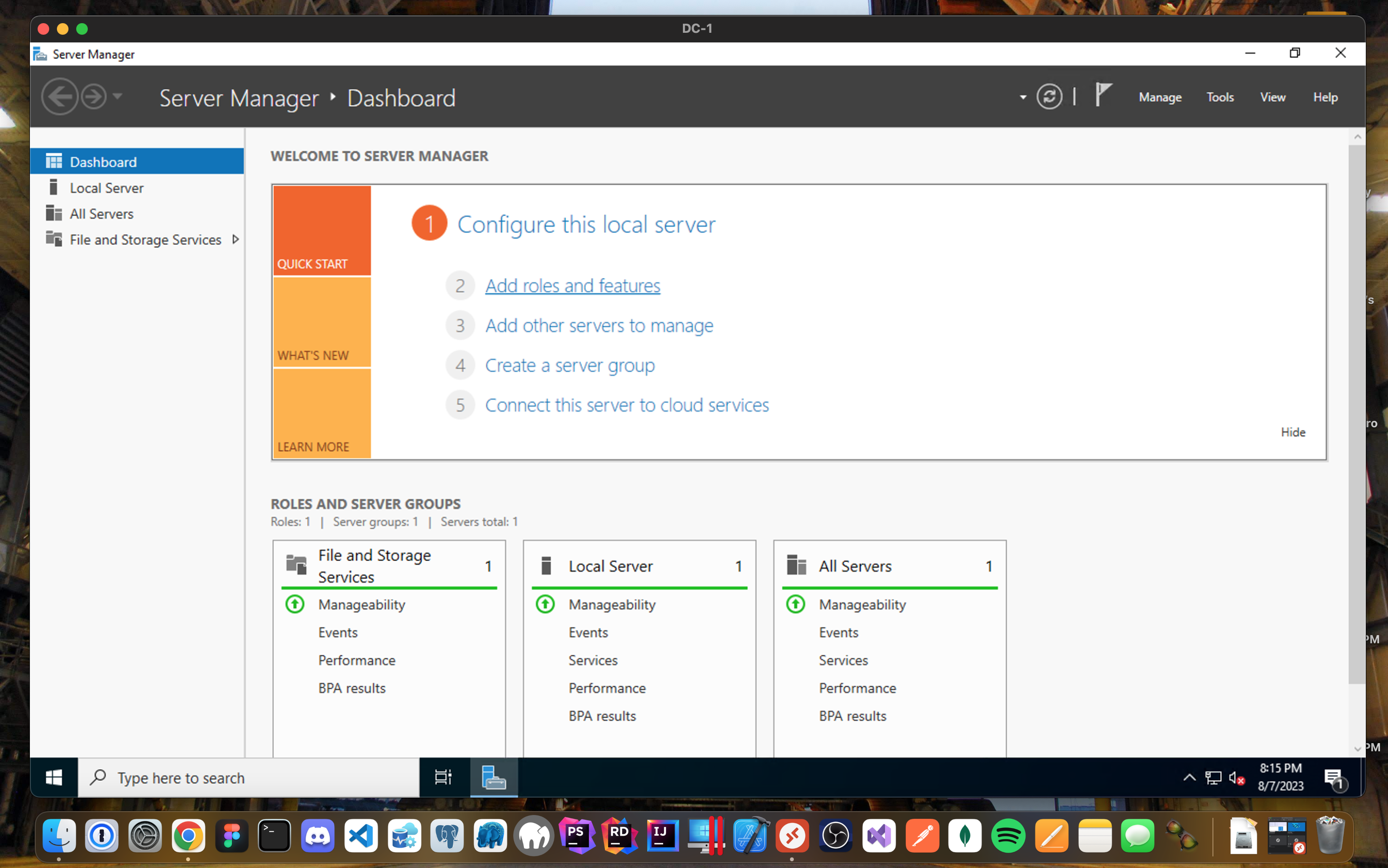Click the network icon in system tray
Image resolution: width=1388 pixels, height=868 pixels.
1213,778
